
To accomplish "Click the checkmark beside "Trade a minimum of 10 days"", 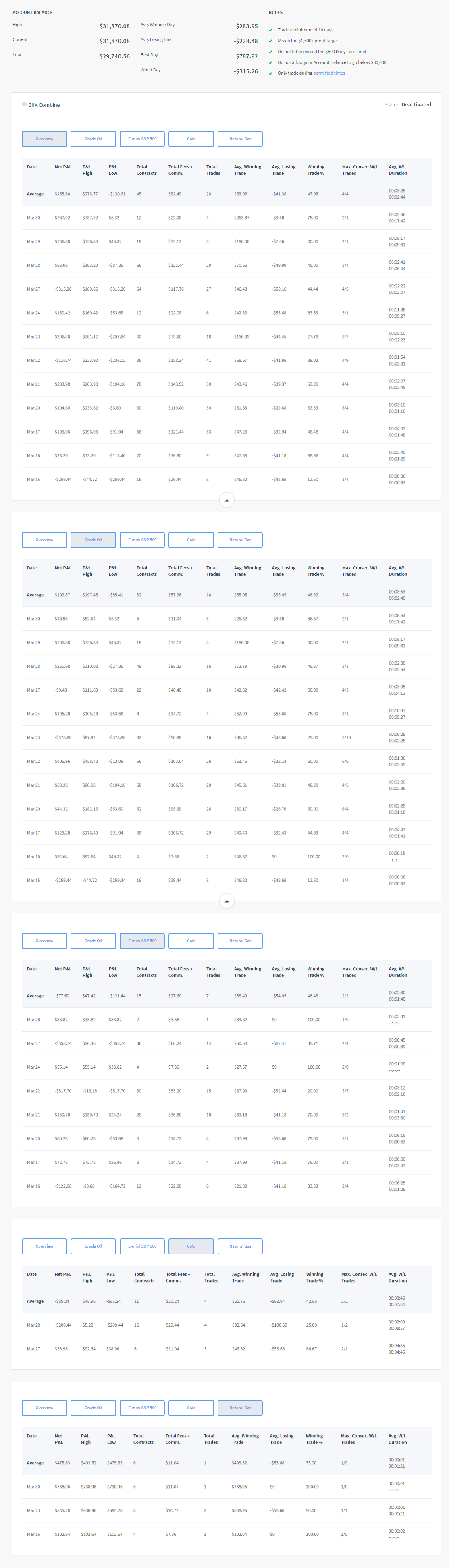I will 271,30.
